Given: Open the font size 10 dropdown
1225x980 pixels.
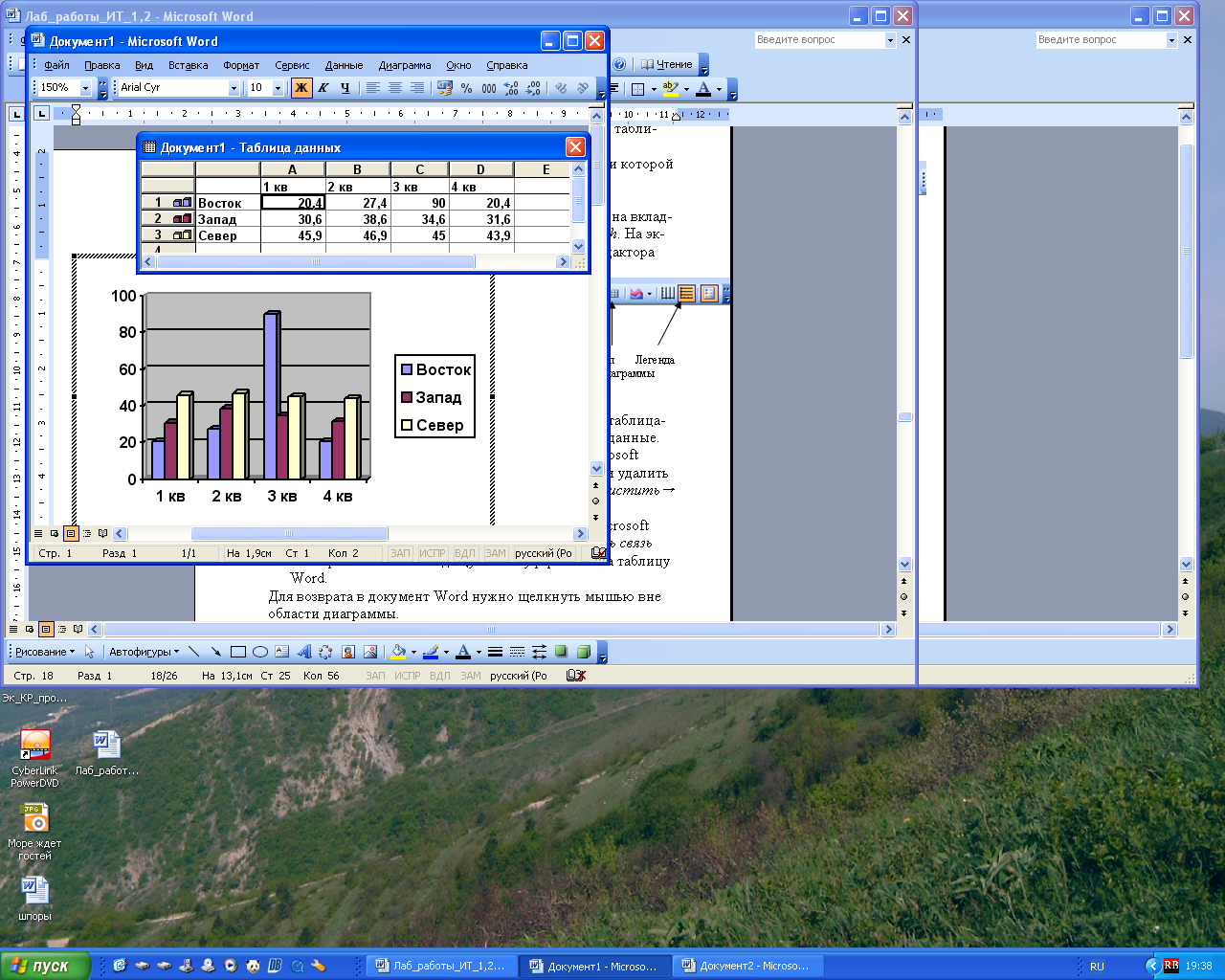Looking at the screenshot, I should click(278, 88).
